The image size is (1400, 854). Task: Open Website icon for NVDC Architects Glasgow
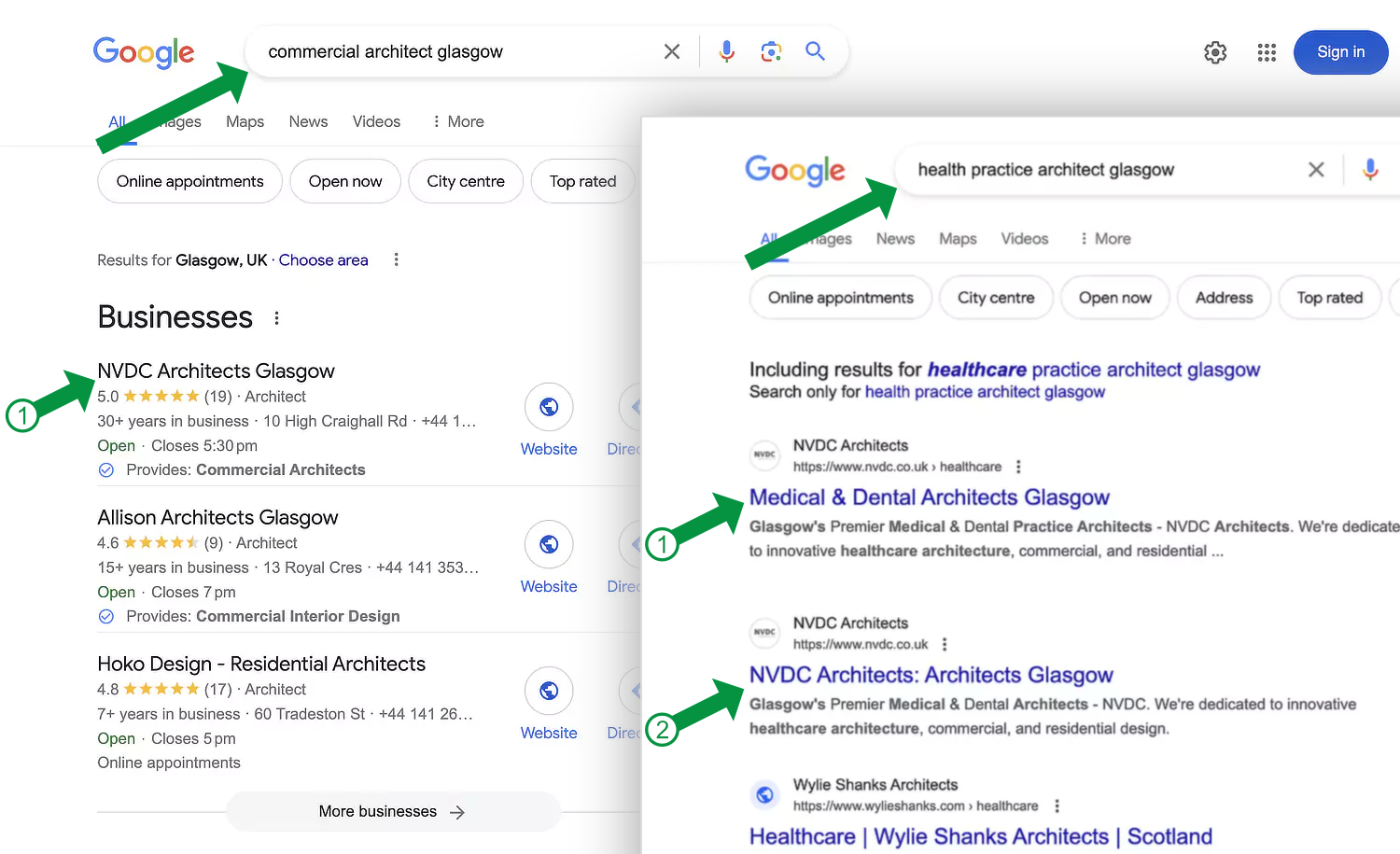point(549,407)
